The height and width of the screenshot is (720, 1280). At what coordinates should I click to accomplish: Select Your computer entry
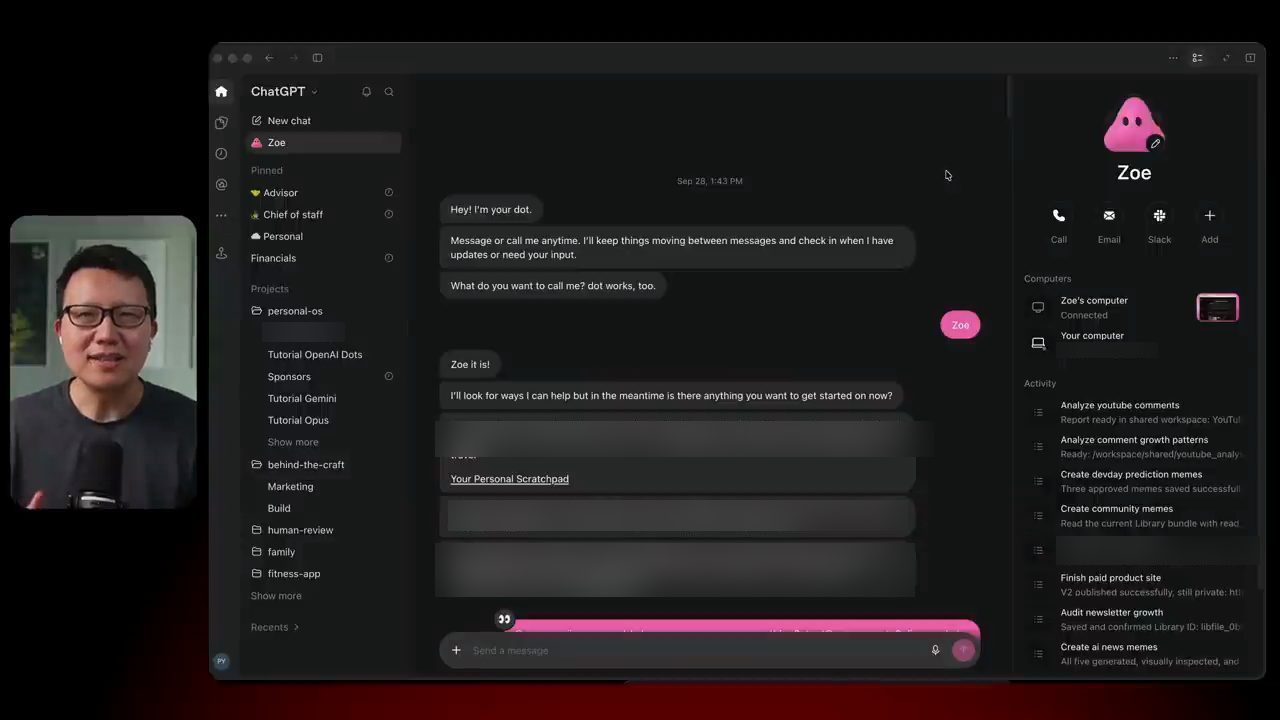coord(1092,336)
